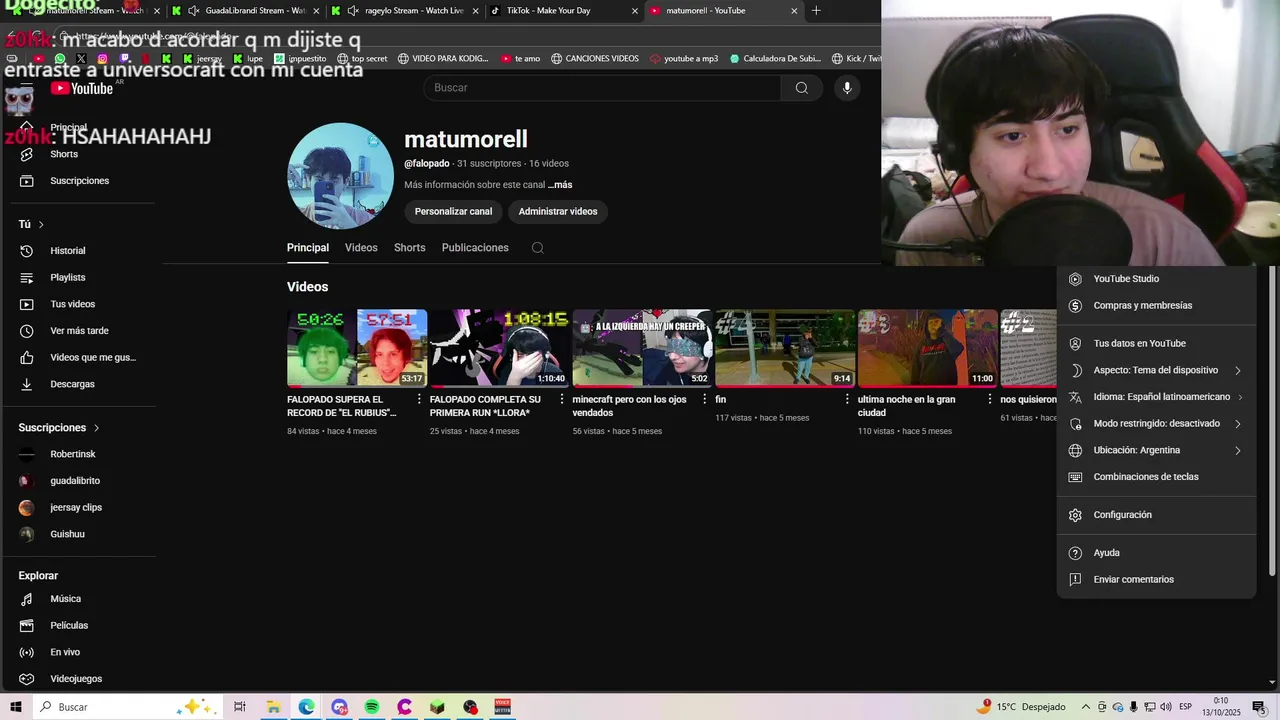The image size is (1280, 720).
Task: Open Combinaciones de teclas entry
Action: pyautogui.click(x=1145, y=477)
